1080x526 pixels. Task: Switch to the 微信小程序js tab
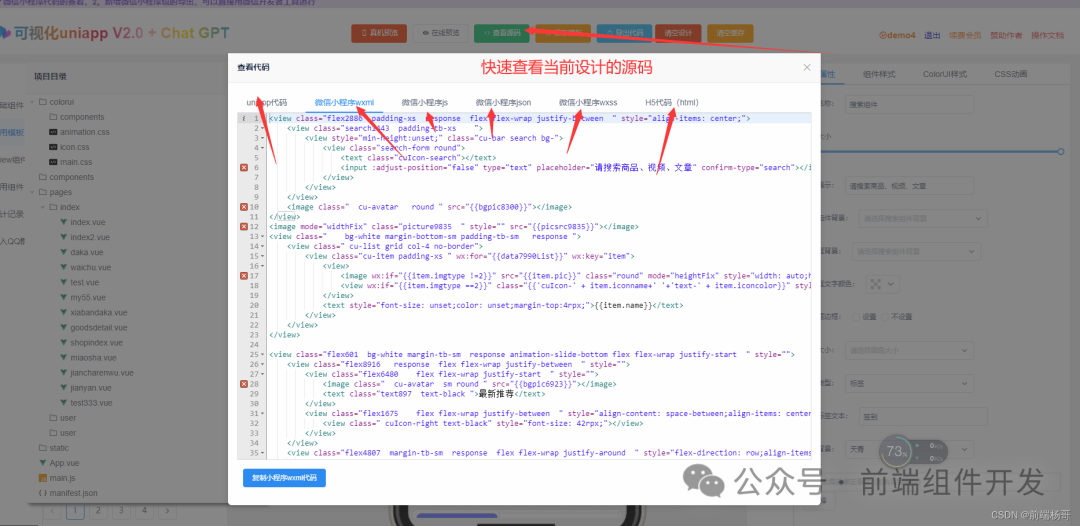[425, 103]
